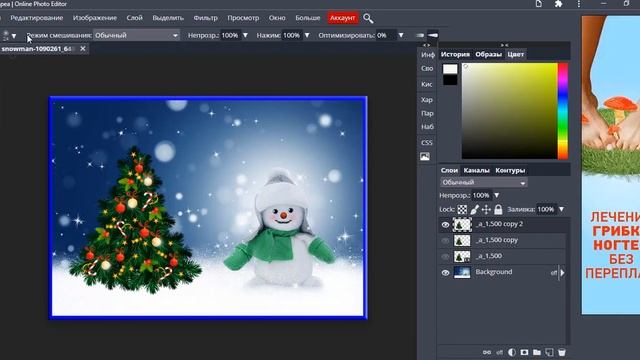The image size is (640, 360).
Task: Open the Выделить menu
Action: tap(168, 18)
